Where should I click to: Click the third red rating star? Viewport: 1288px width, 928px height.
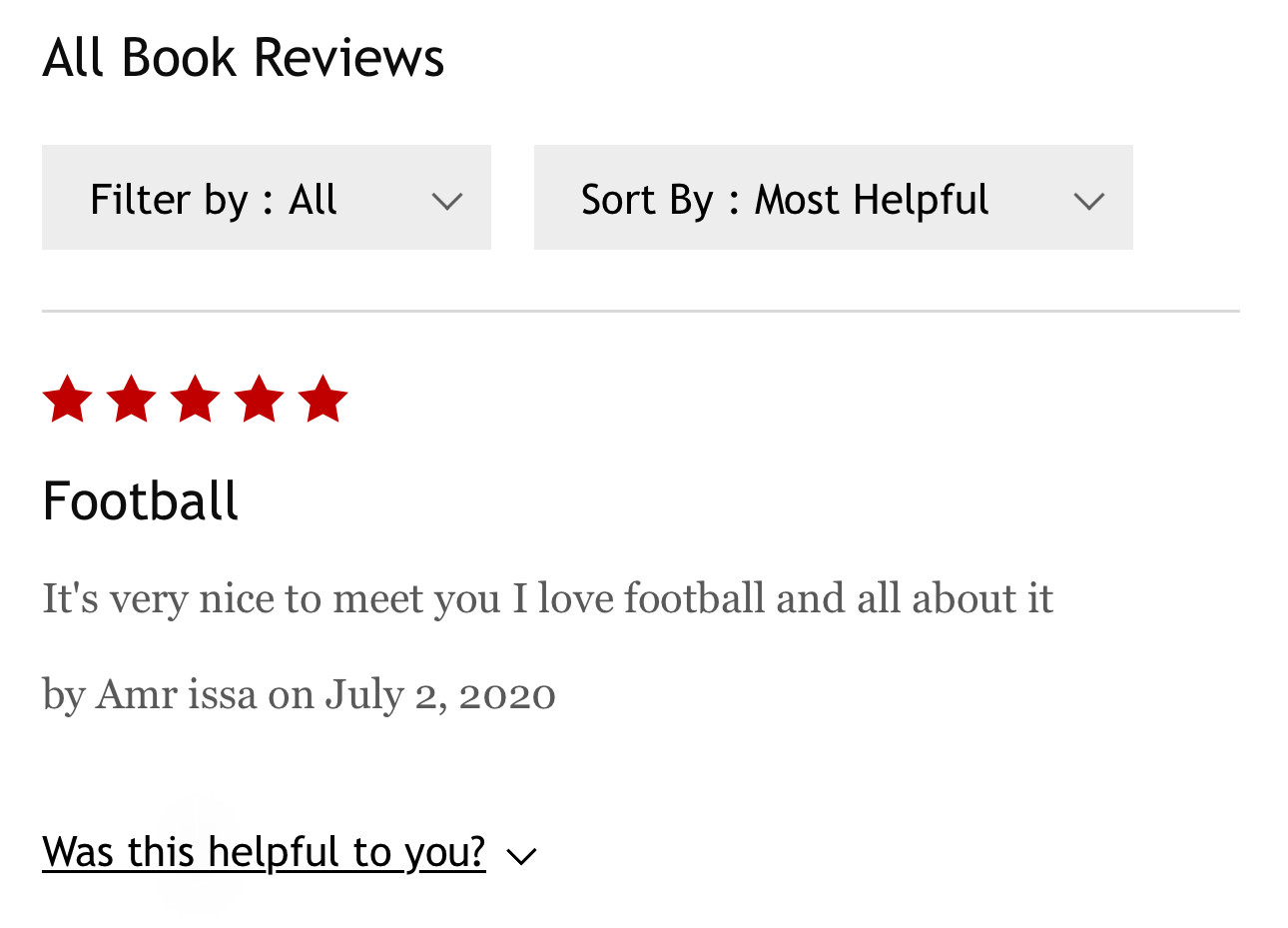tap(195, 400)
